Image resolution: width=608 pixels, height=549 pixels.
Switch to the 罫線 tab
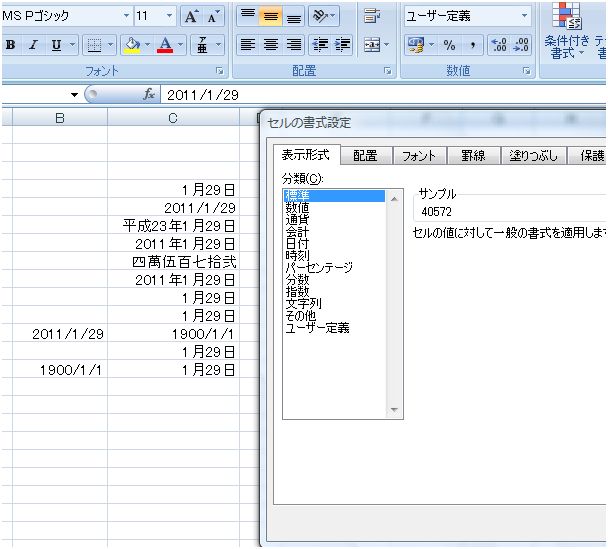click(473, 156)
